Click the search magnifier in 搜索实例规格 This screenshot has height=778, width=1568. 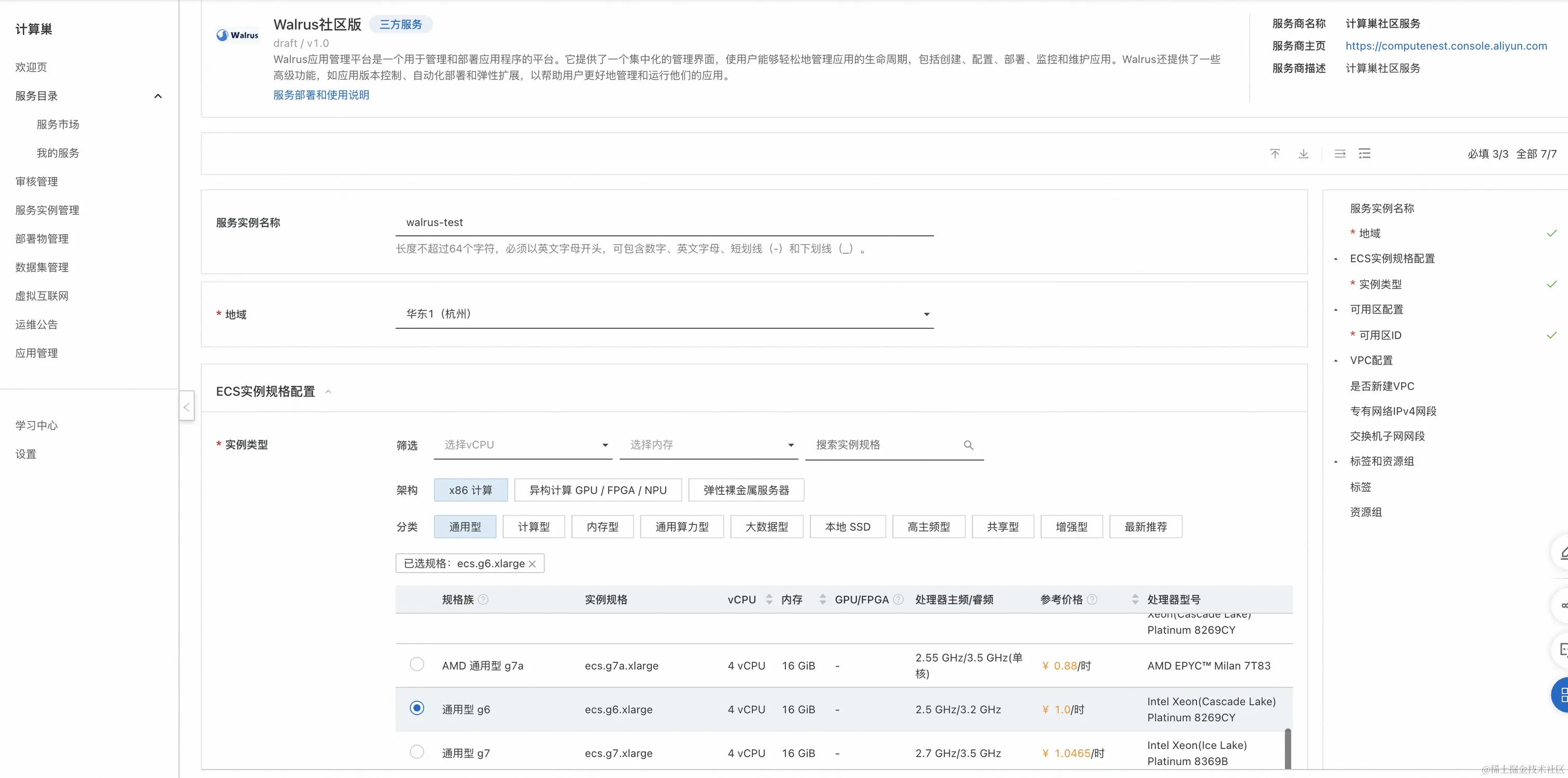(x=968, y=445)
